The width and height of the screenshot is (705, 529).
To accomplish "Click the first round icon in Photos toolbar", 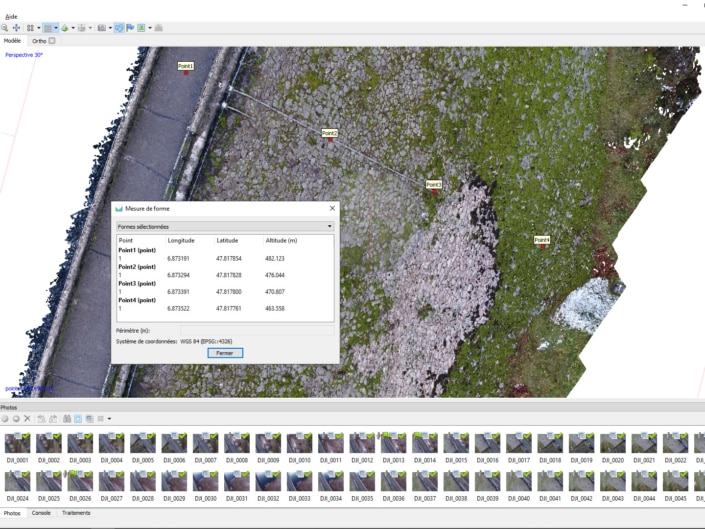I will [x=5, y=418].
